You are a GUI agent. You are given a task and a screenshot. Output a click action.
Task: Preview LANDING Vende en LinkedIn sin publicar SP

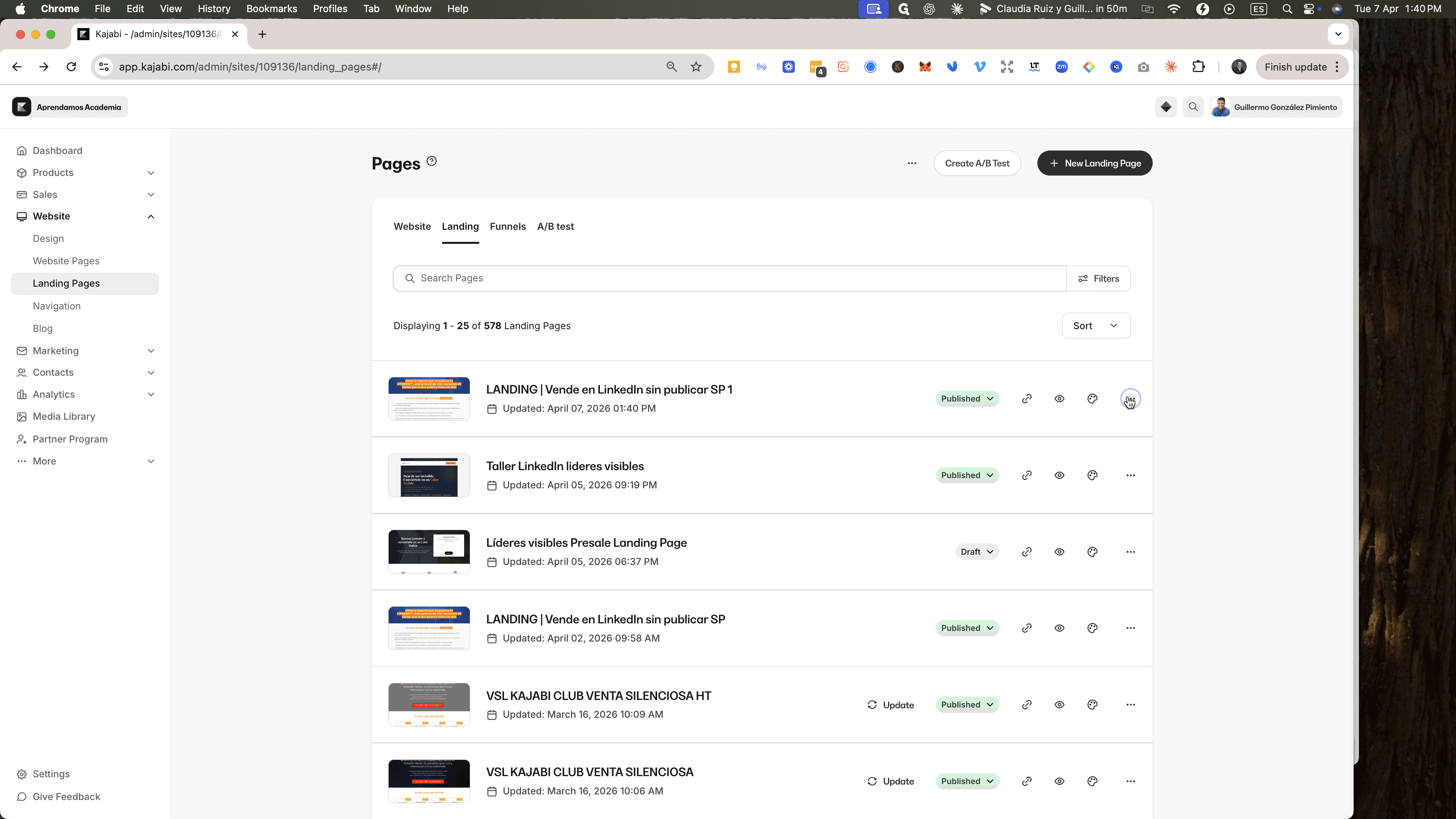pos(1059,628)
